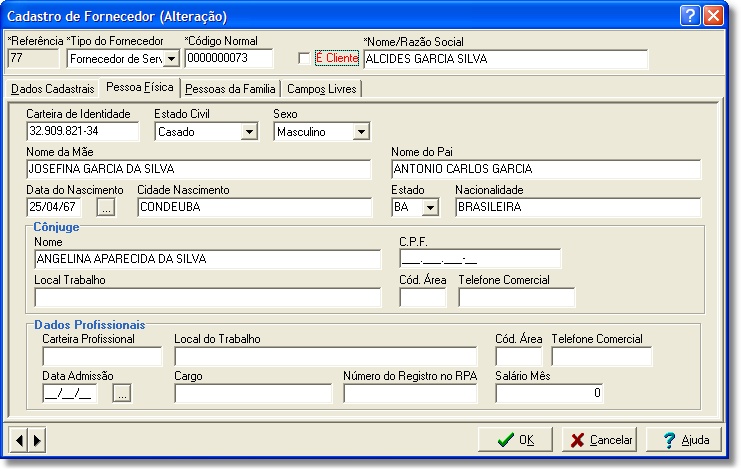Viewport: 741px width, 471px height.
Task: Click Dados Profissionais Telefone Comercial field
Action: pos(602,357)
